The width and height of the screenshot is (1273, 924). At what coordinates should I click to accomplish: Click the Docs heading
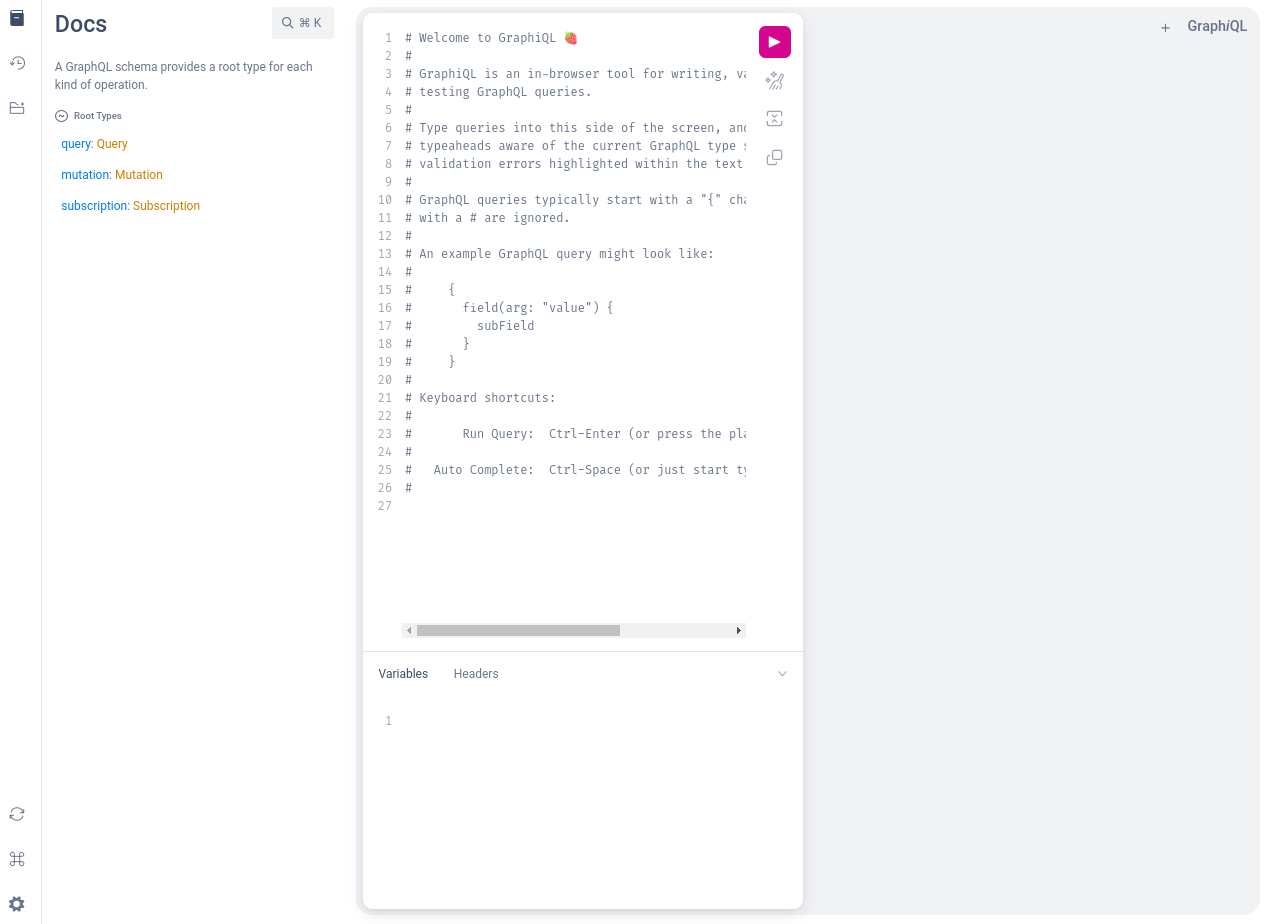coord(81,24)
